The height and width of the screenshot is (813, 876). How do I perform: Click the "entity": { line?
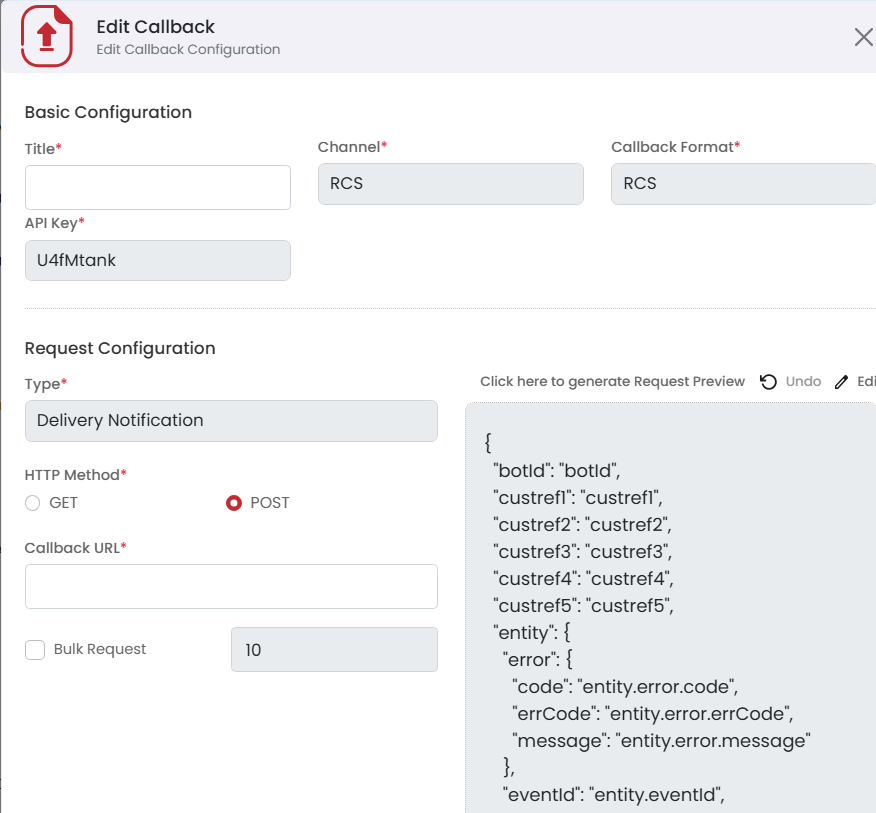(531, 633)
